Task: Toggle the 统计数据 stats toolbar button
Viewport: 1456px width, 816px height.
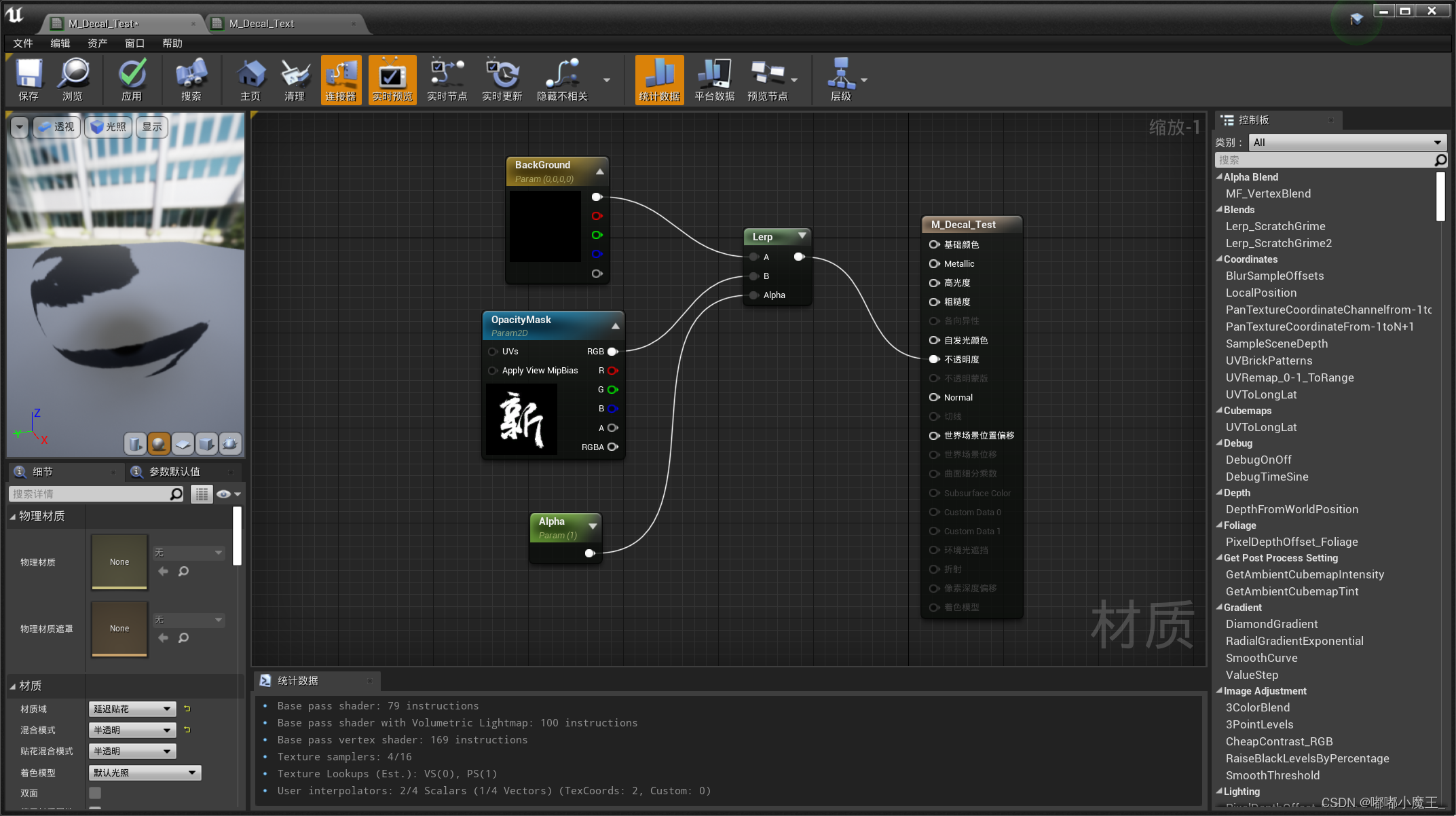Action: point(658,79)
